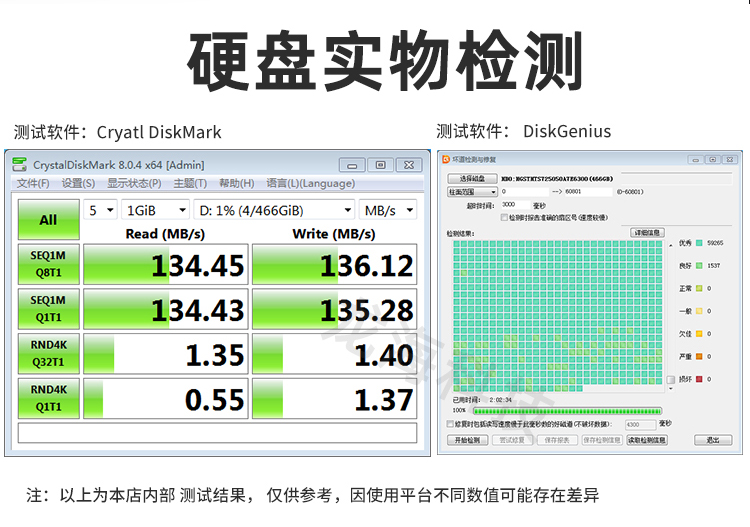This screenshot has width=750, height=527.
Task: Click the 优秀 block count 59265
Action: pos(715,243)
